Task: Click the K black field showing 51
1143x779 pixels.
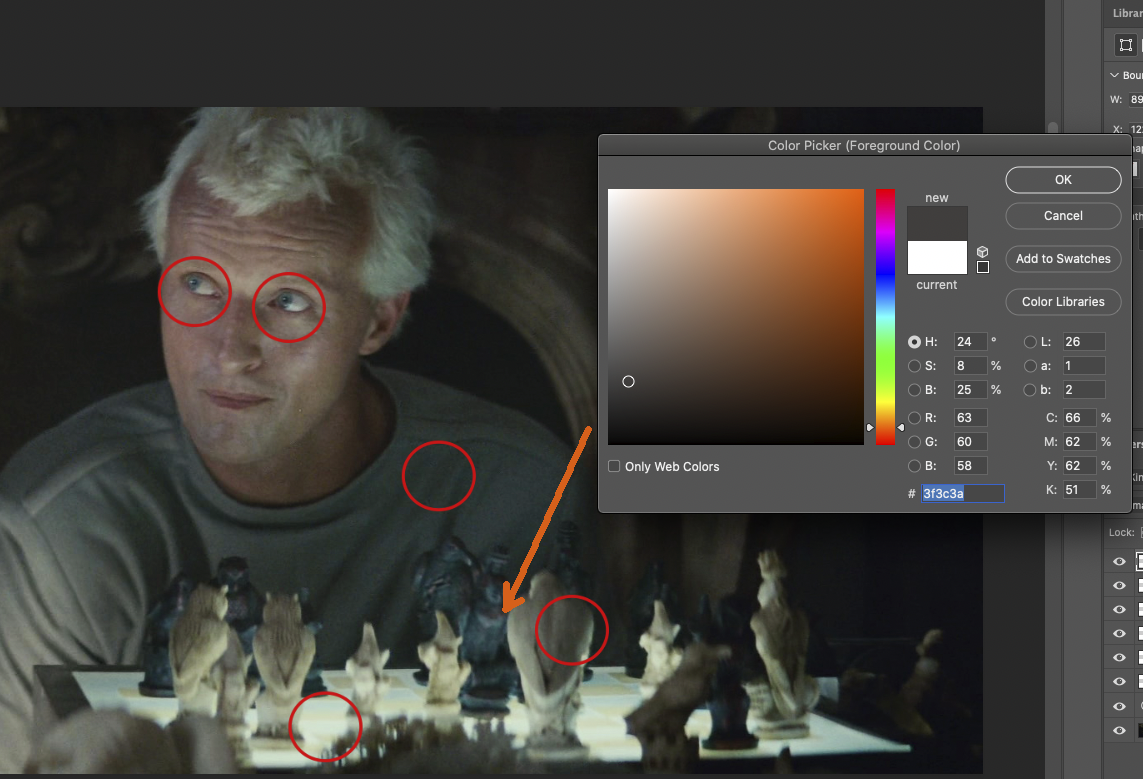Action: [x=1079, y=490]
